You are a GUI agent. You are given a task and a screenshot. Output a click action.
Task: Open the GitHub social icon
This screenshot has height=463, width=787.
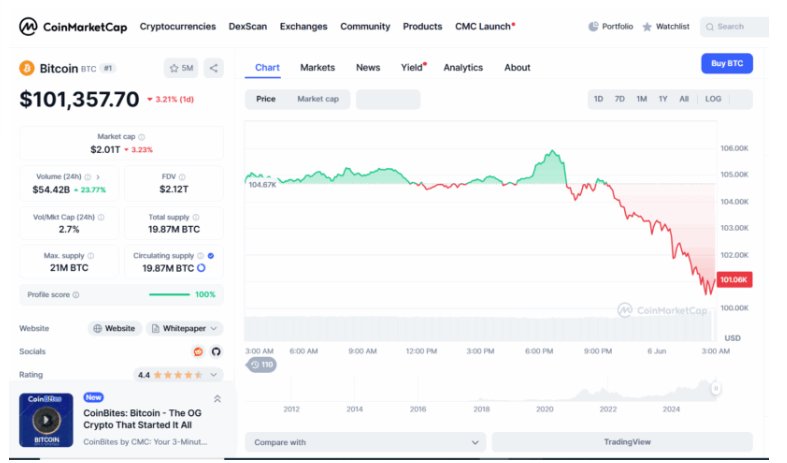click(216, 352)
